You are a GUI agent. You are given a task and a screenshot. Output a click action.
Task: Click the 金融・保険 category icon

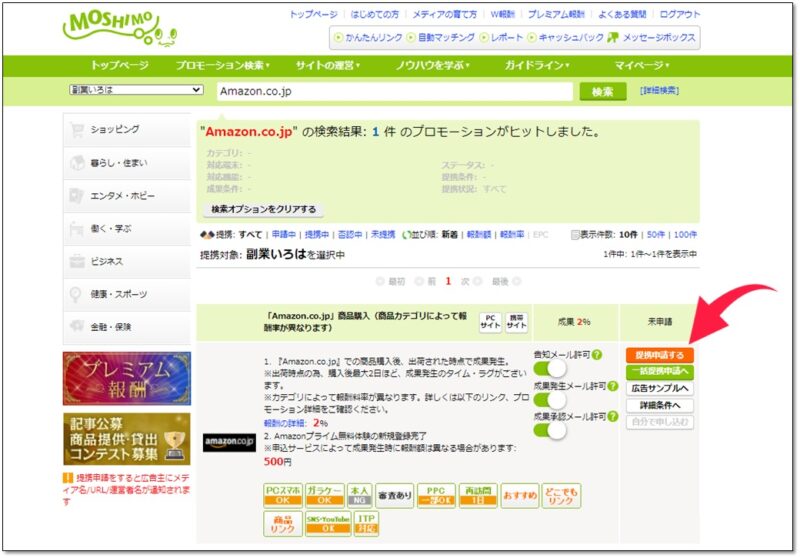(x=77, y=326)
